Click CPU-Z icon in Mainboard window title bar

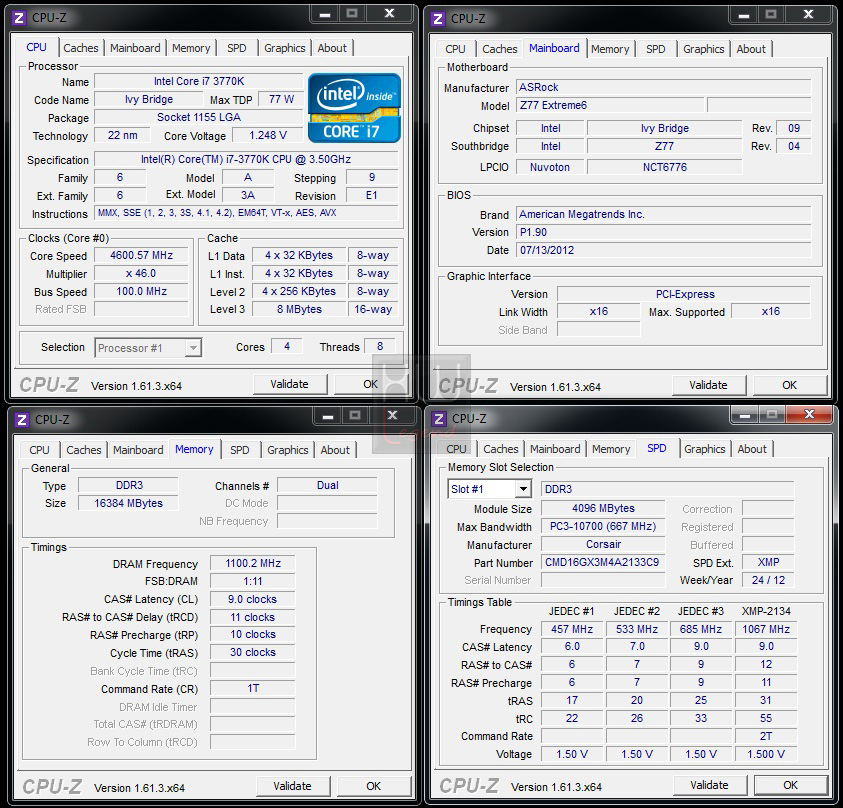point(438,19)
